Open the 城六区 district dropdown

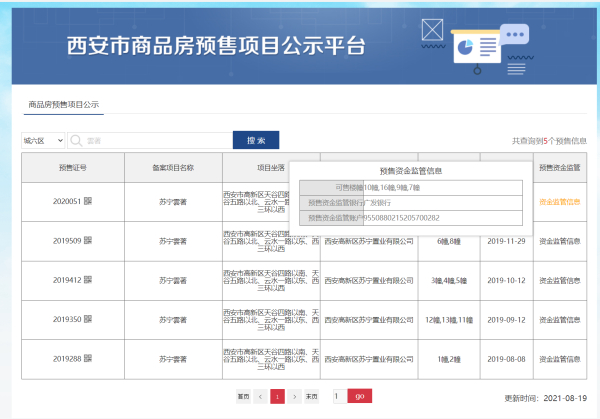(43, 140)
